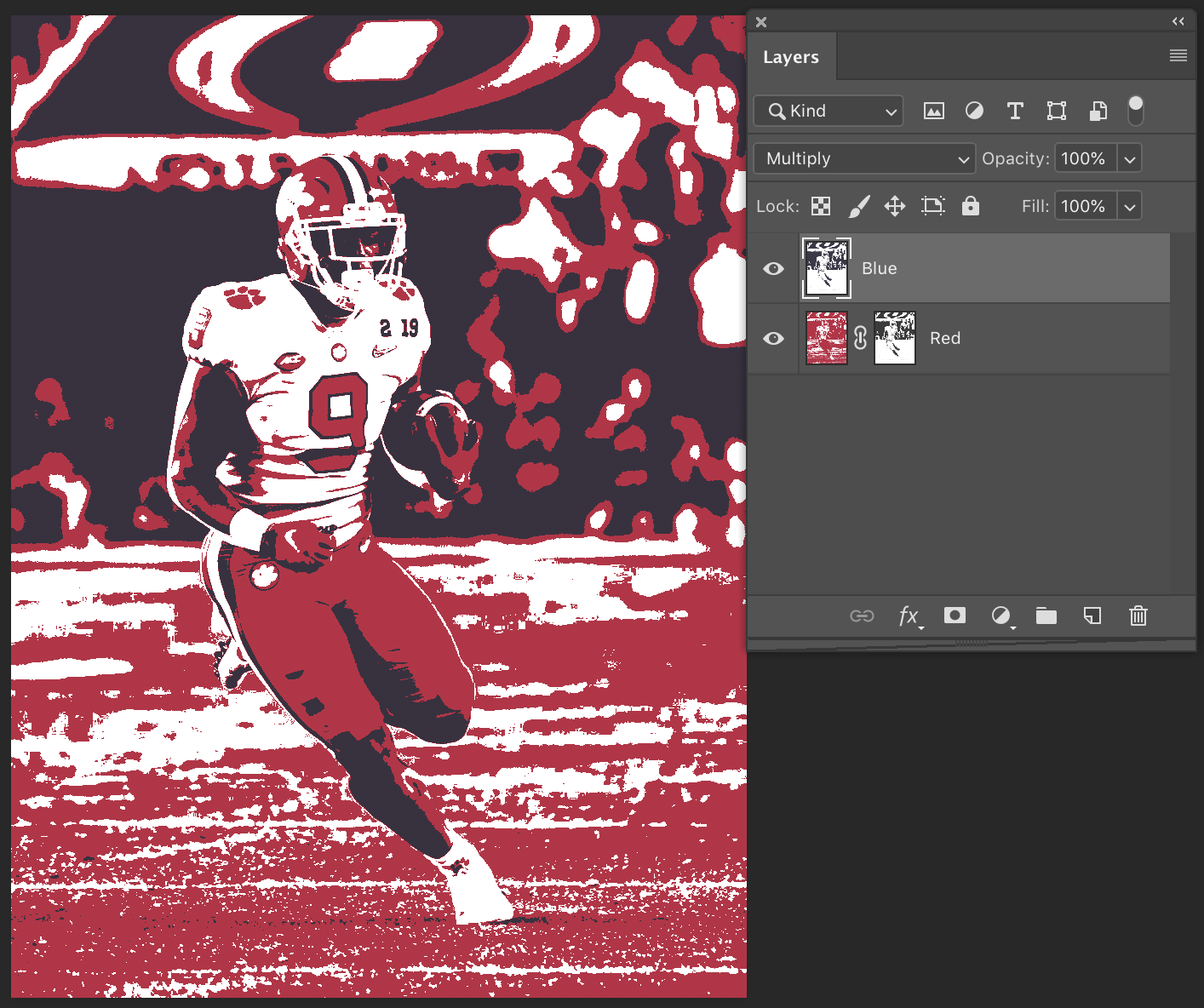
Task: Lock transparent pixels
Action: click(x=821, y=206)
